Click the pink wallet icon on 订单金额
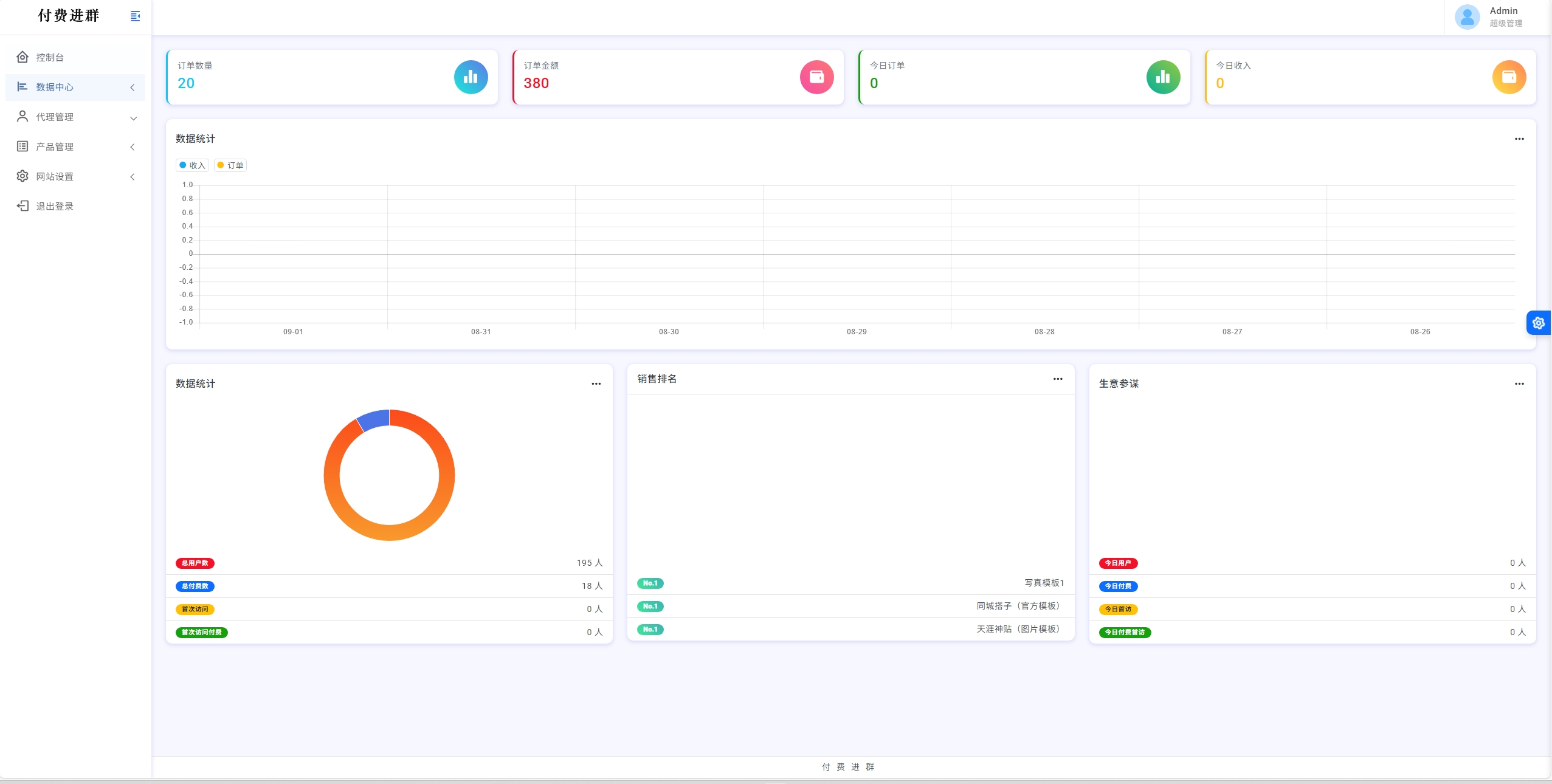 click(x=816, y=77)
